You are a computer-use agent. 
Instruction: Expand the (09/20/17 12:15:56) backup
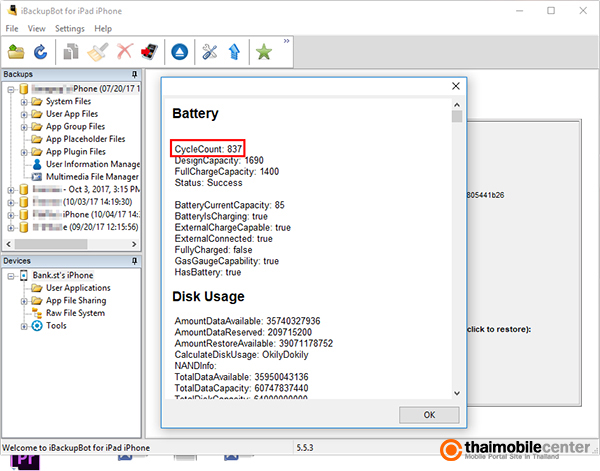pos(11,228)
